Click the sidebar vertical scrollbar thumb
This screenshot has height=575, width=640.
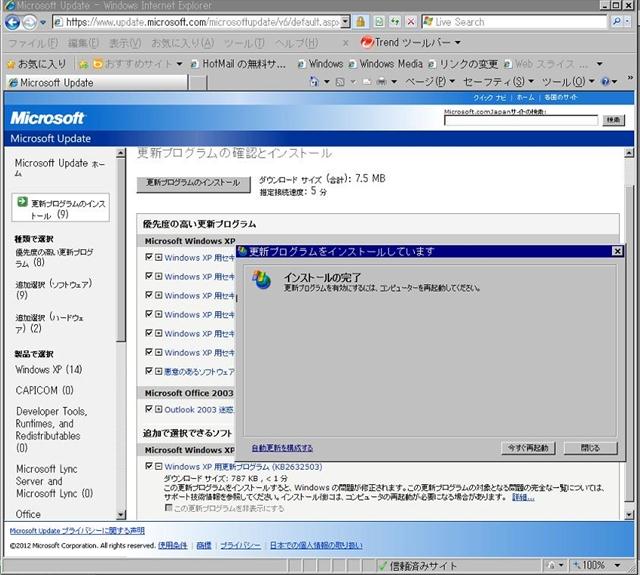click(120, 249)
